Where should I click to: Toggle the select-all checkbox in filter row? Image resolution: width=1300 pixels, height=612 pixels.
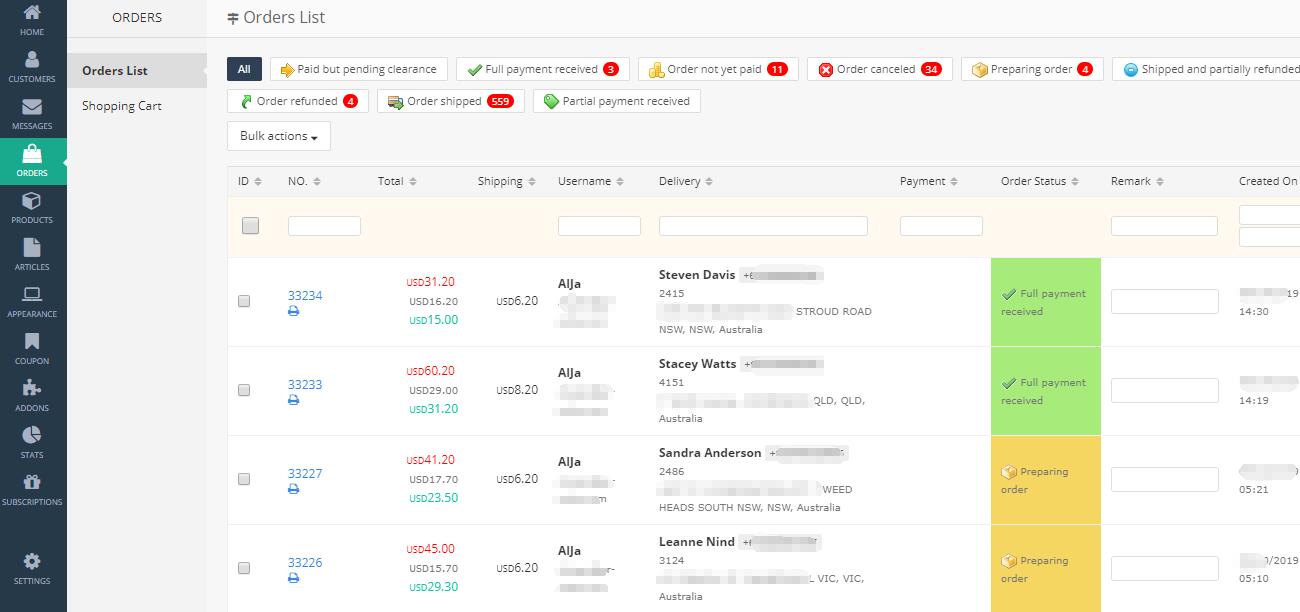[x=250, y=226]
